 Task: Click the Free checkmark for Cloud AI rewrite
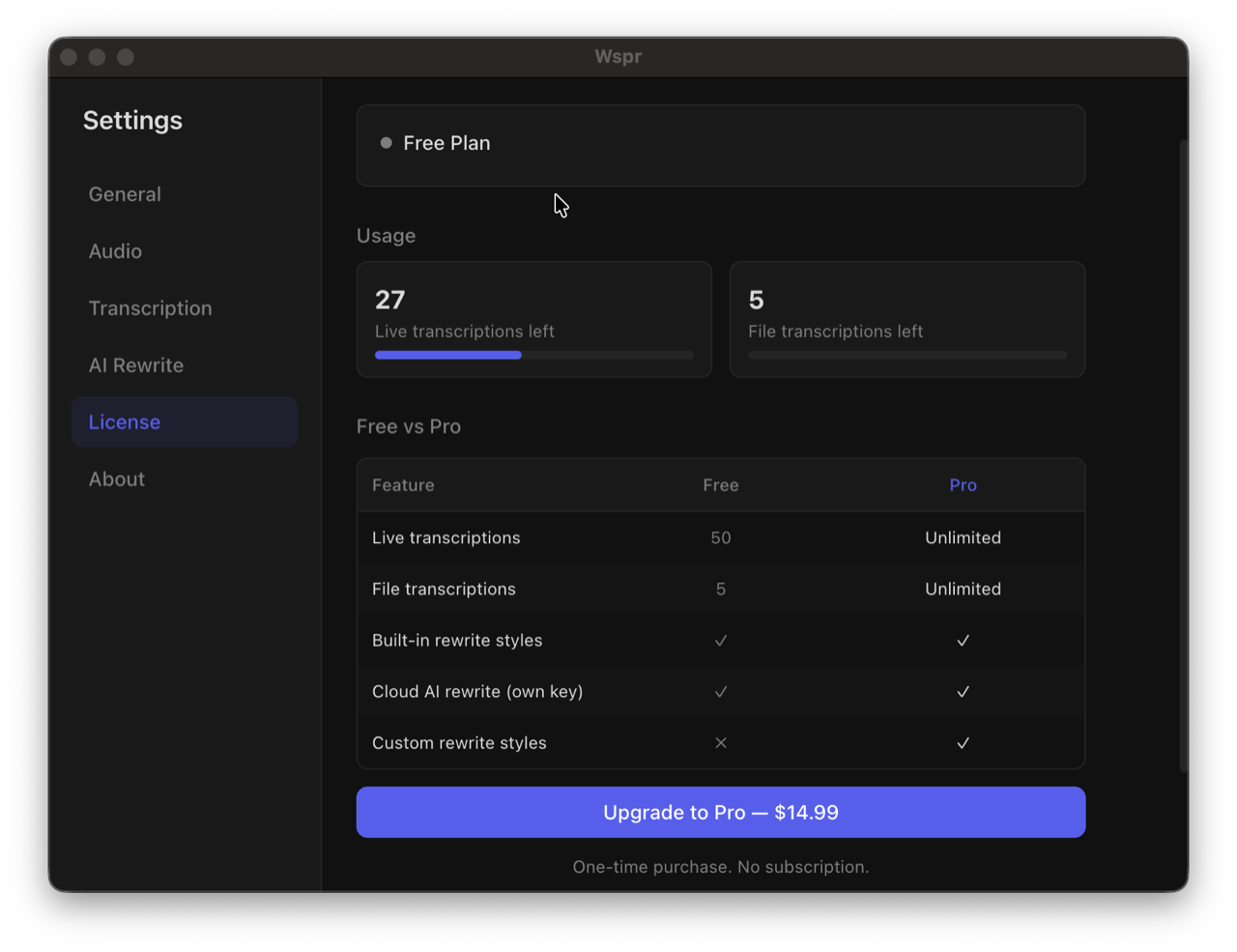[721, 692]
